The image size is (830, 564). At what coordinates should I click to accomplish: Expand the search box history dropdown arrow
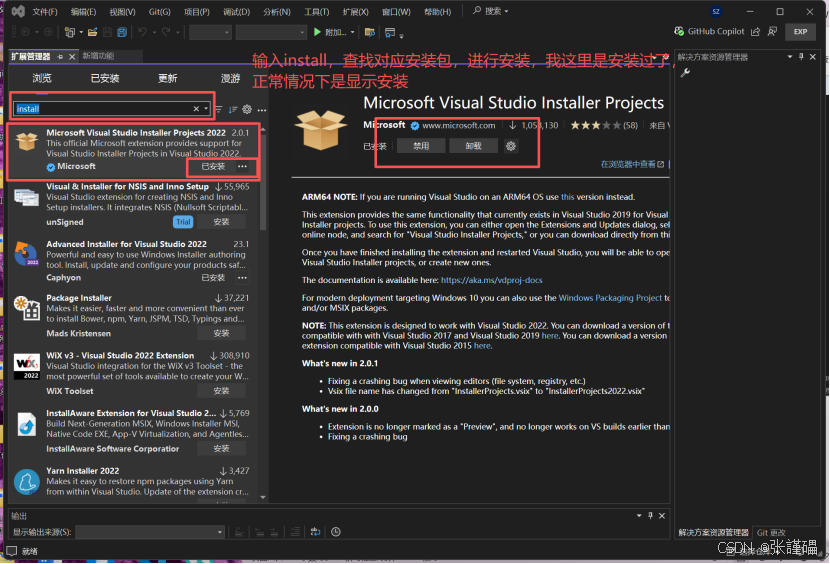point(206,109)
